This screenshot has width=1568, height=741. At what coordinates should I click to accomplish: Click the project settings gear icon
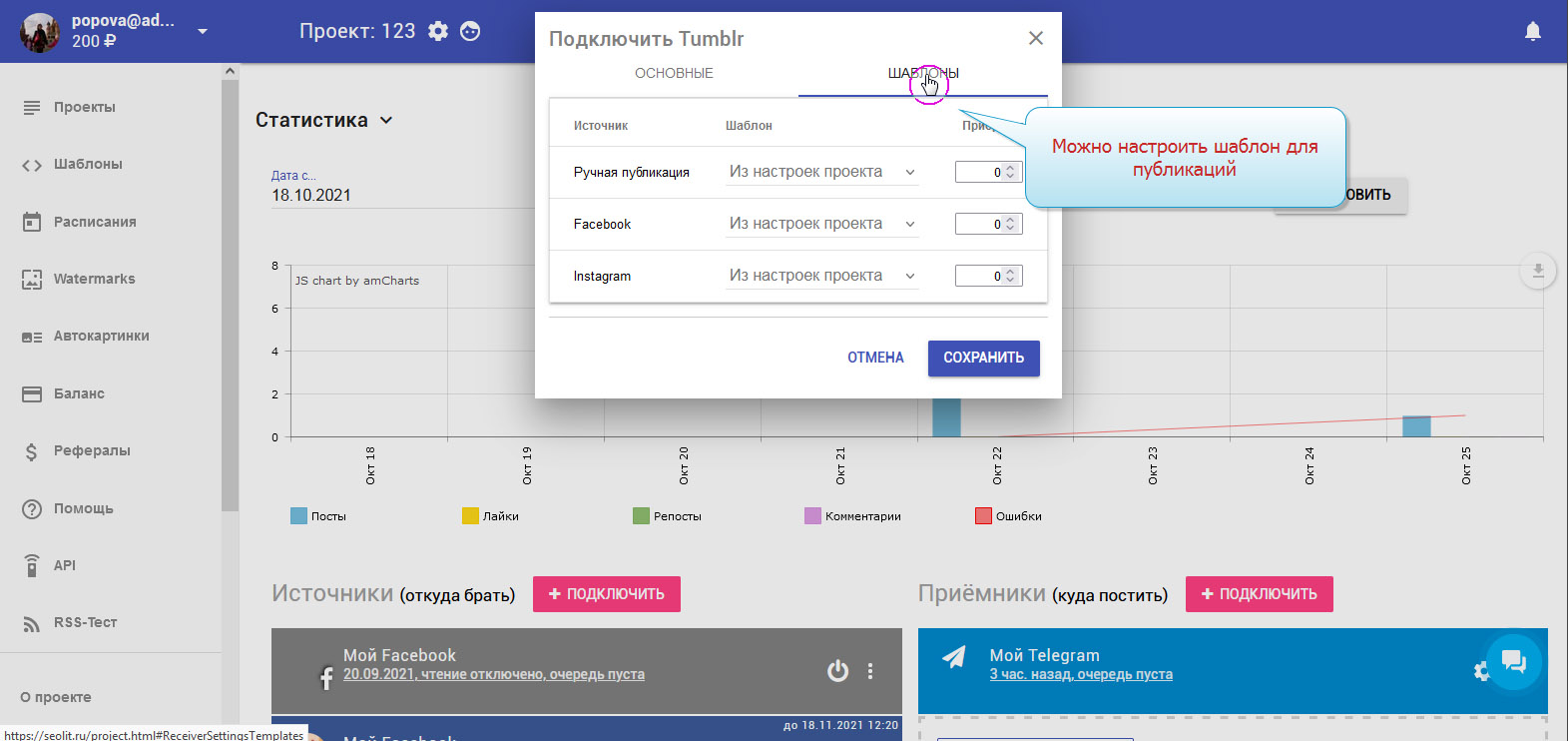438,31
